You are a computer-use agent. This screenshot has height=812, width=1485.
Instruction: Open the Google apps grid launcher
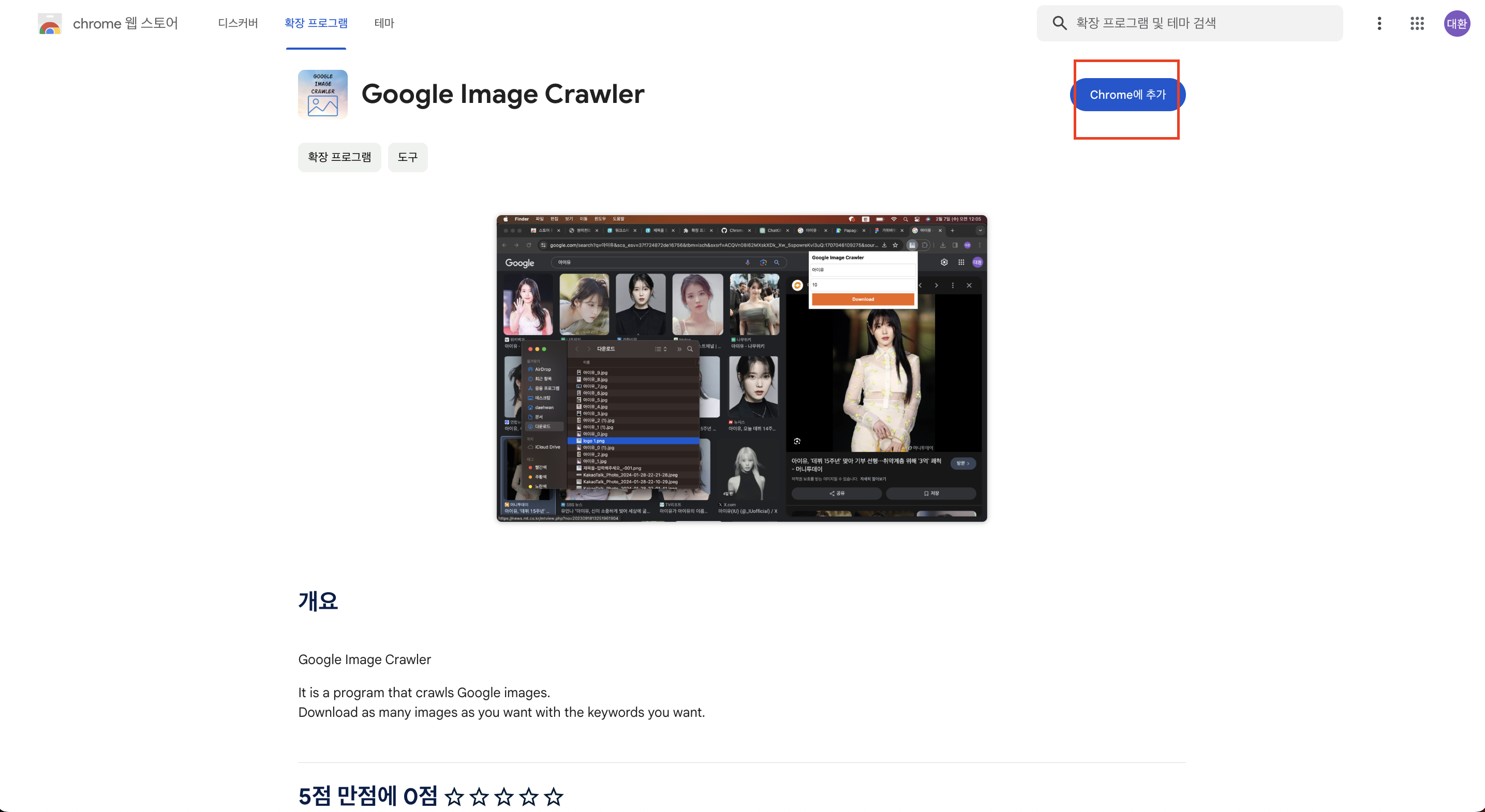tap(1417, 23)
